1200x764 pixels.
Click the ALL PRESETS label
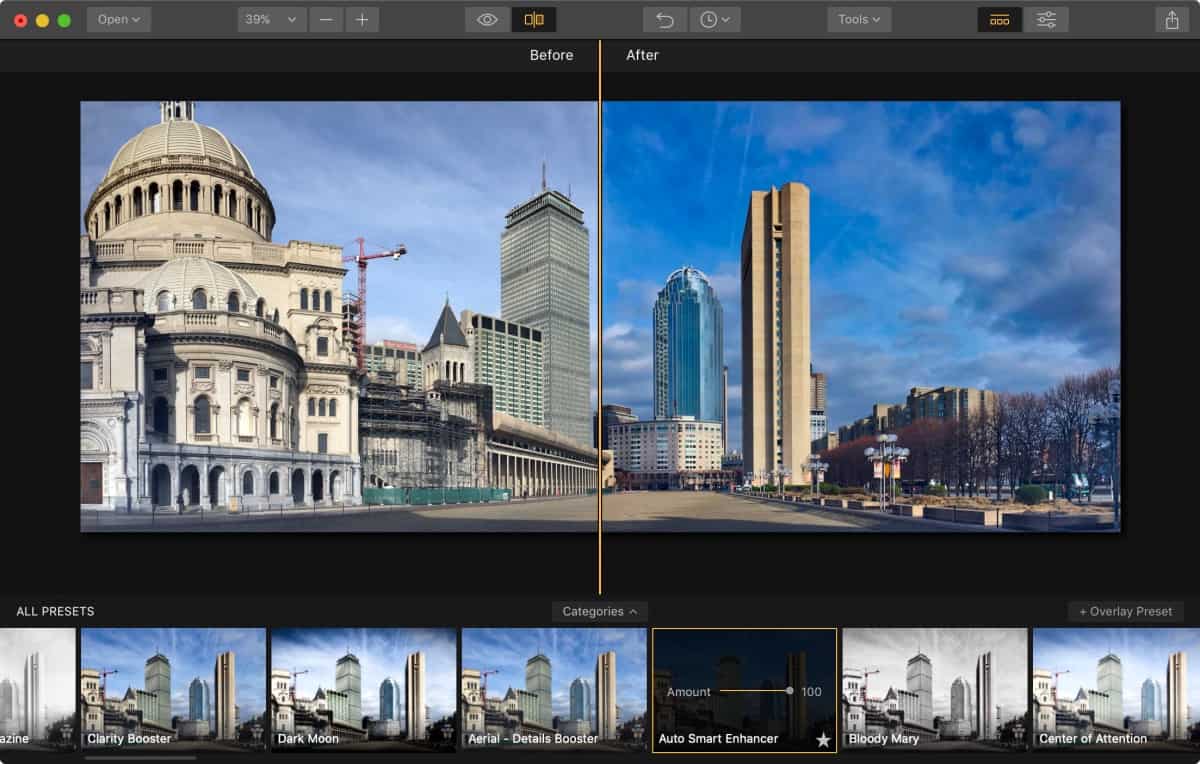click(x=55, y=611)
